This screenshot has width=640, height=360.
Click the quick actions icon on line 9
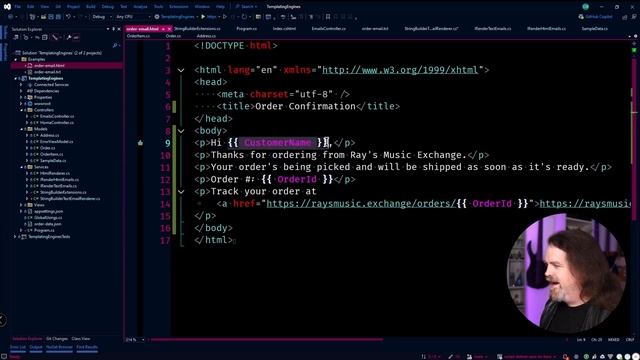click(x=140, y=143)
